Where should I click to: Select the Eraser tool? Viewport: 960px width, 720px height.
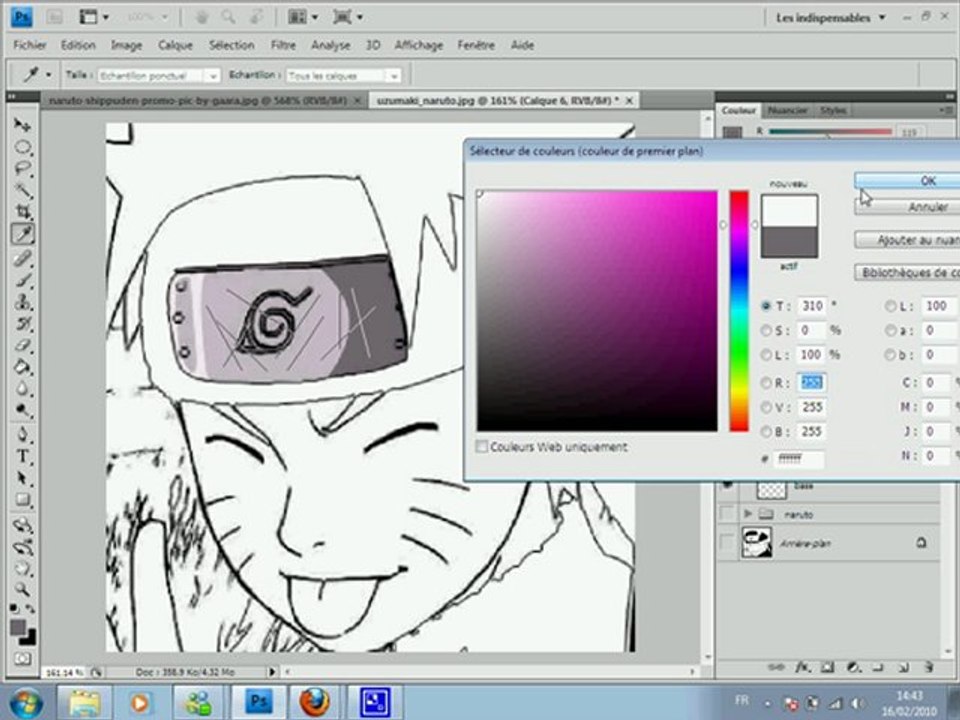[x=23, y=345]
